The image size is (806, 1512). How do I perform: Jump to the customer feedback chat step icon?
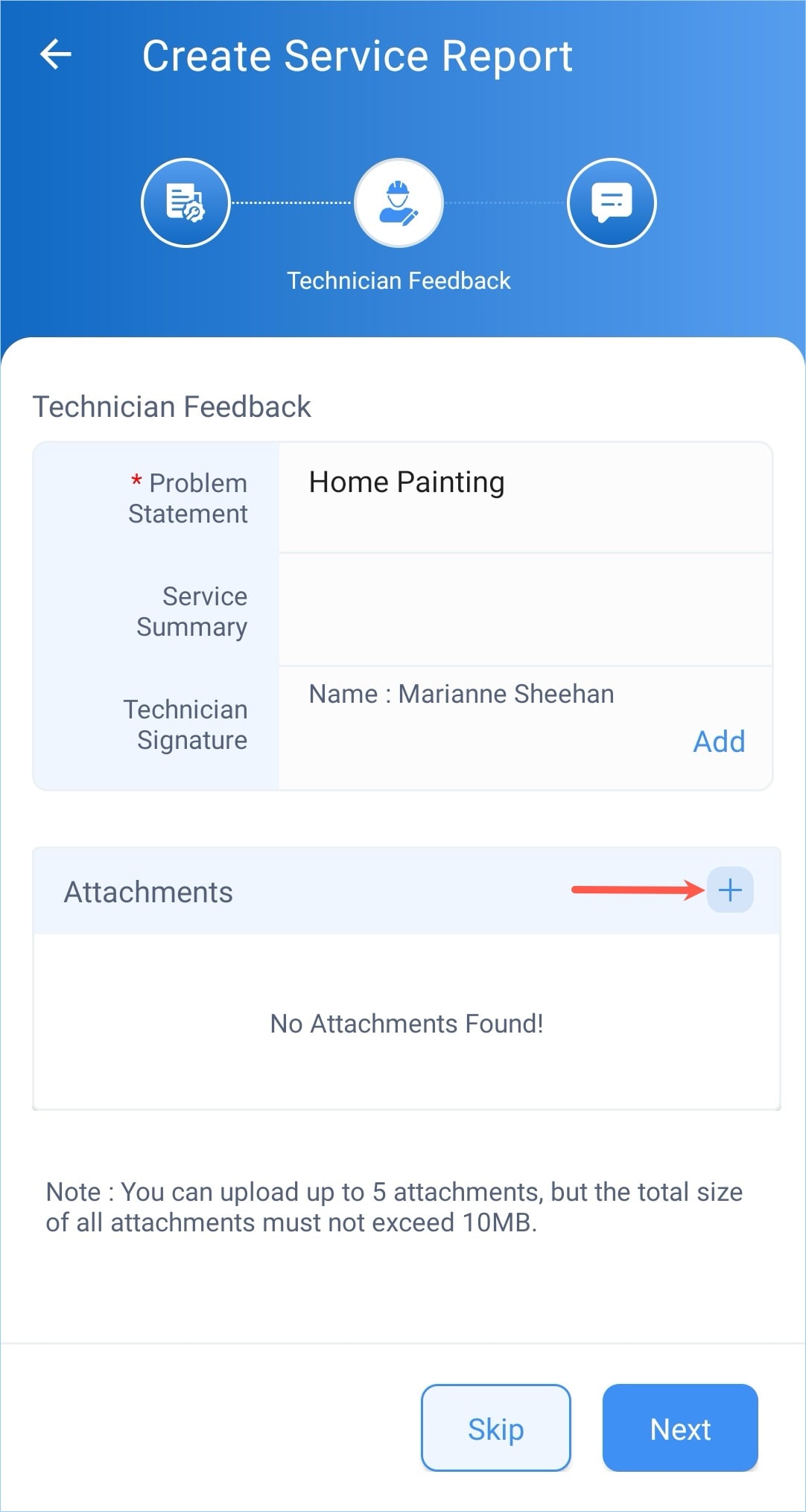pos(612,202)
